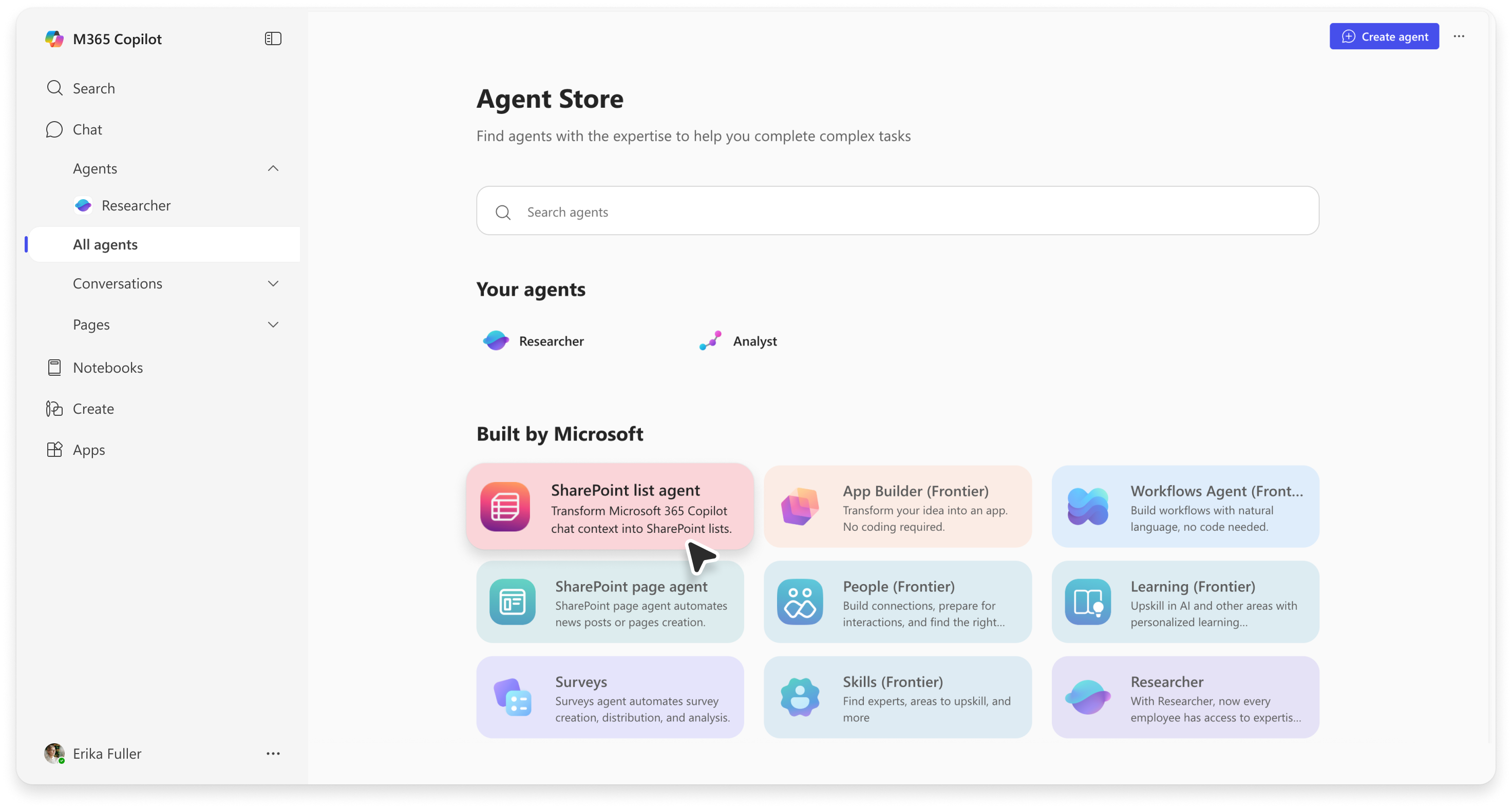Open the People (Frontier) agent icon

click(x=800, y=601)
